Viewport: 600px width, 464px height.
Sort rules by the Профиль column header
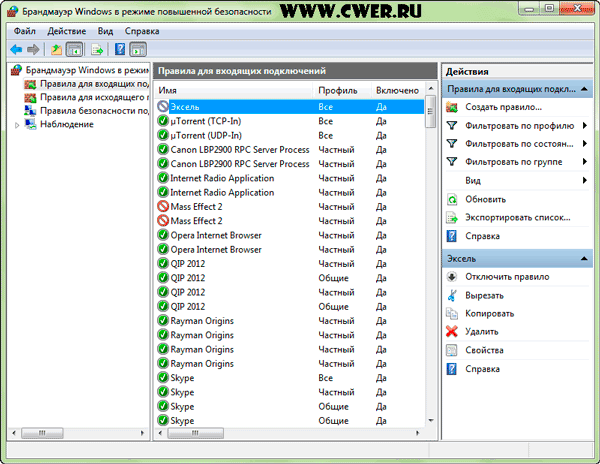337,91
